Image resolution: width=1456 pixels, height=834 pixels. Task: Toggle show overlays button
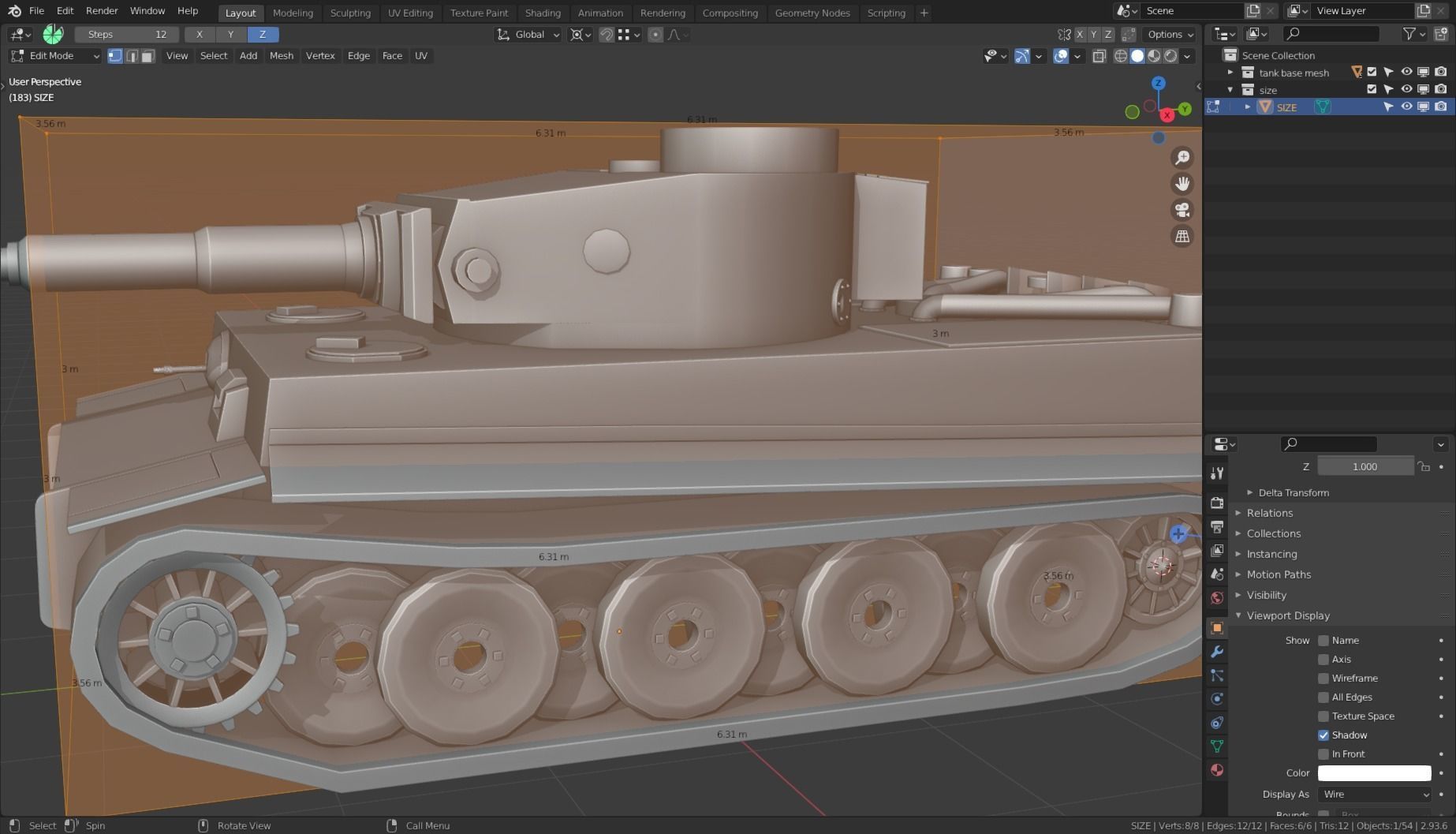click(x=1061, y=56)
